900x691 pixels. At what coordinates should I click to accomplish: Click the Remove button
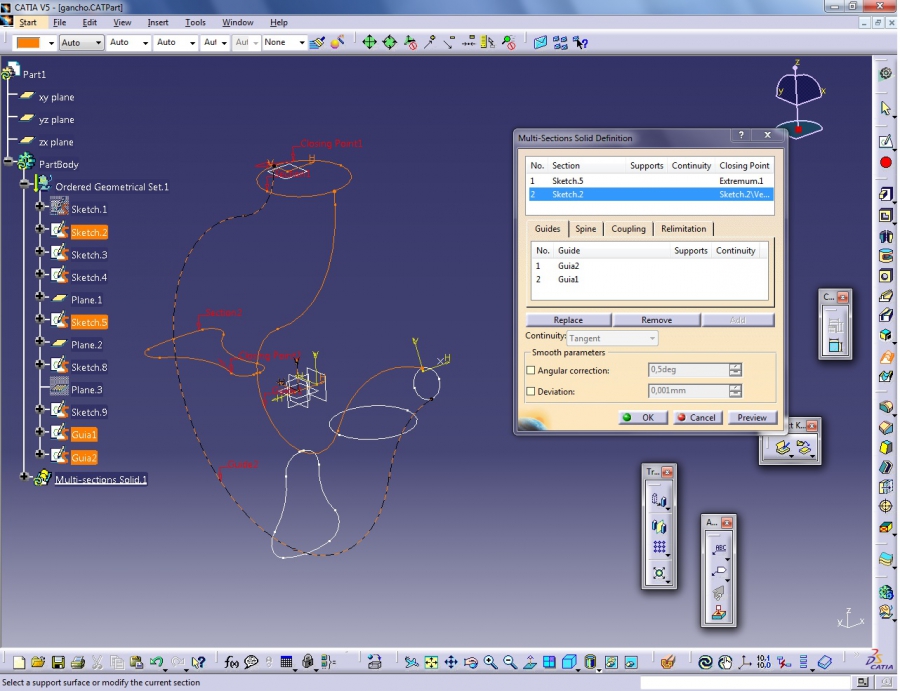point(656,320)
